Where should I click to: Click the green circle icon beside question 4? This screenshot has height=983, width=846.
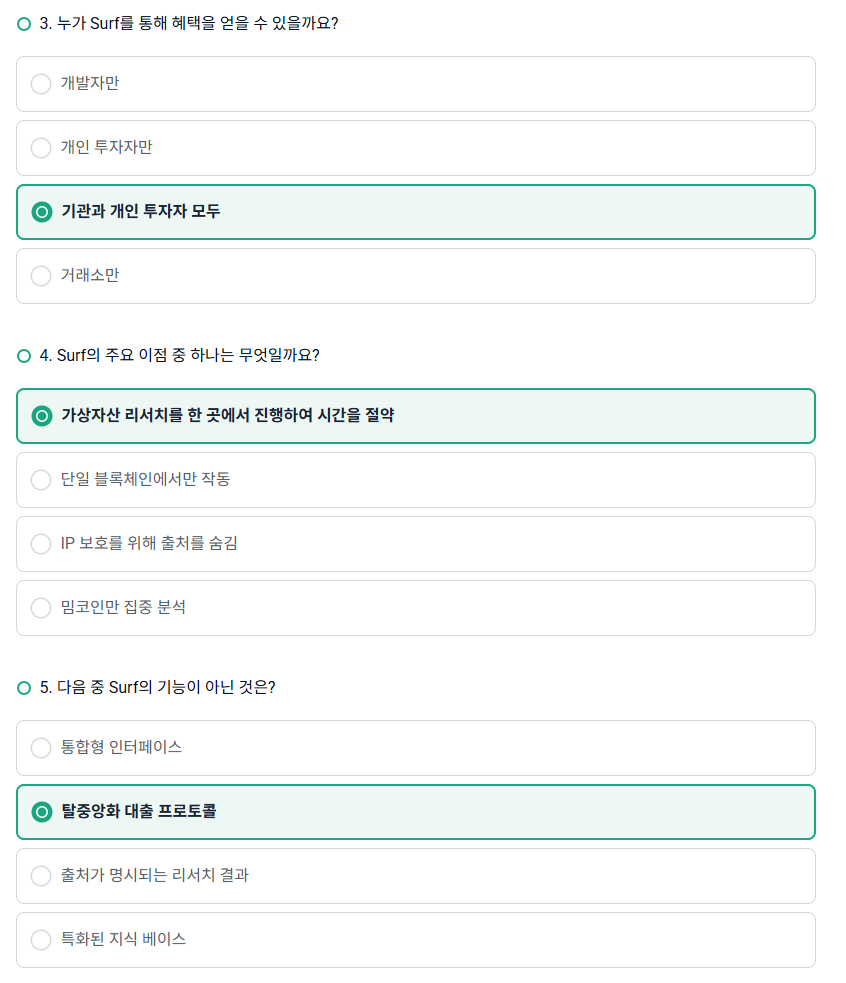[24, 356]
